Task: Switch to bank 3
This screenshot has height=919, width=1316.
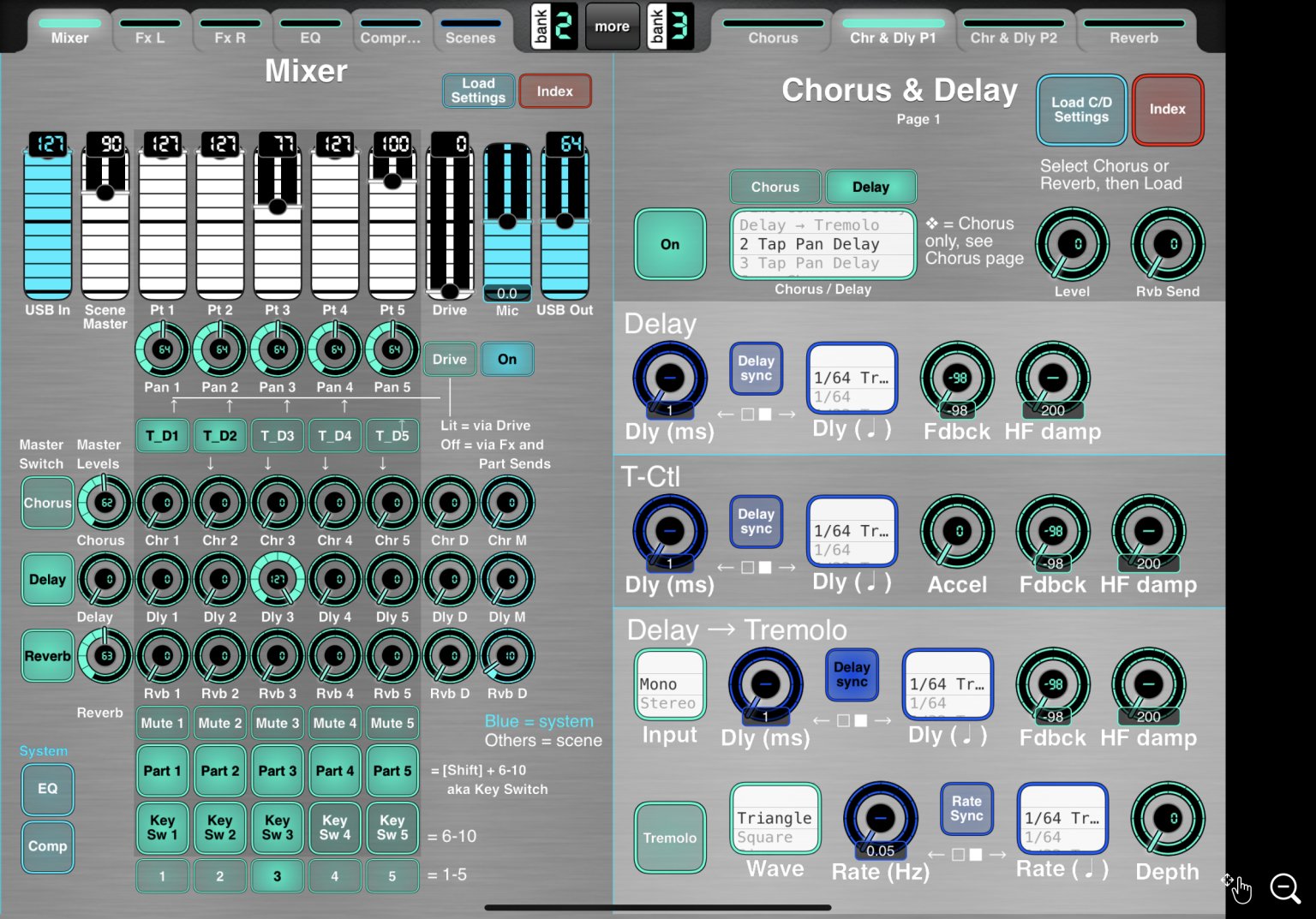Action: pos(670,26)
